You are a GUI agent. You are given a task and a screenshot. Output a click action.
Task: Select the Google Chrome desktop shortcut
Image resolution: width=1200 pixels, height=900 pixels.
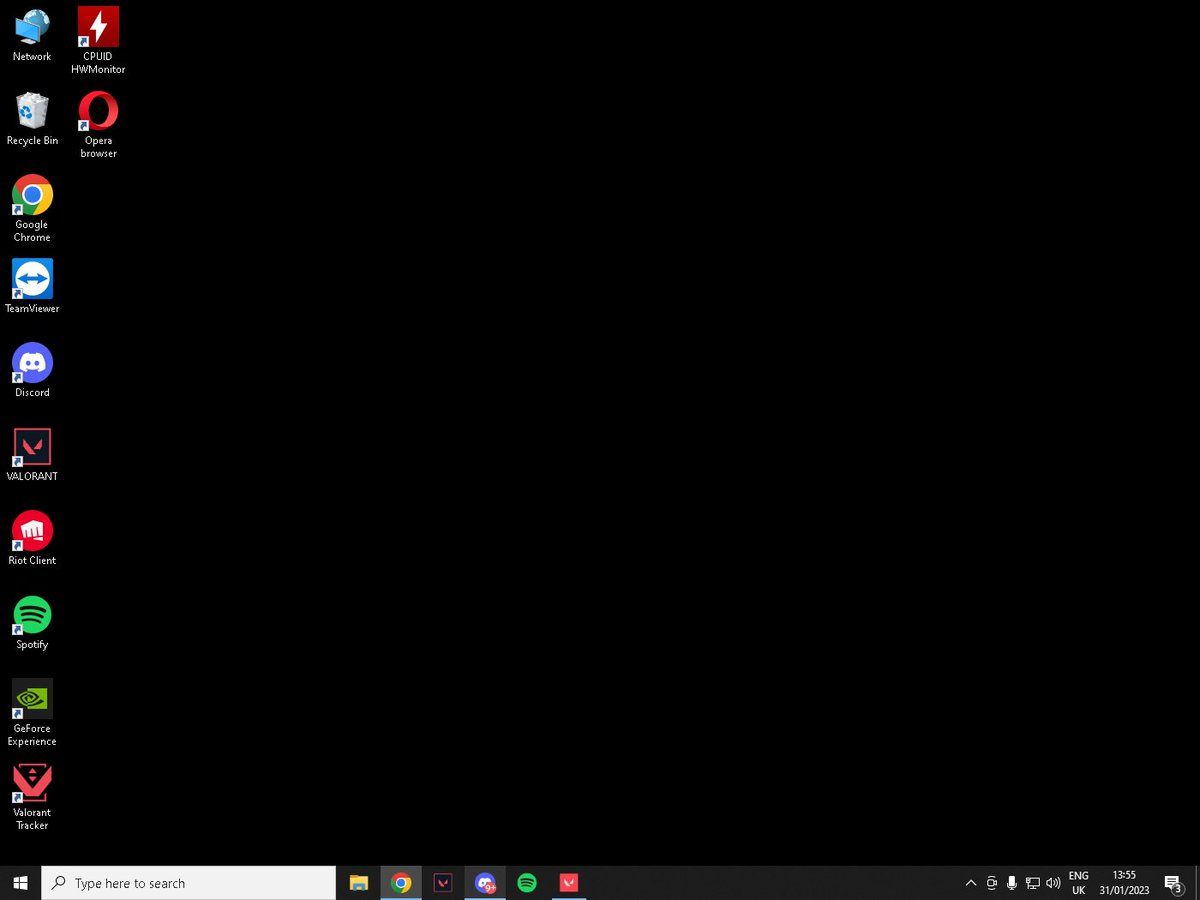pyautogui.click(x=32, y=209)
